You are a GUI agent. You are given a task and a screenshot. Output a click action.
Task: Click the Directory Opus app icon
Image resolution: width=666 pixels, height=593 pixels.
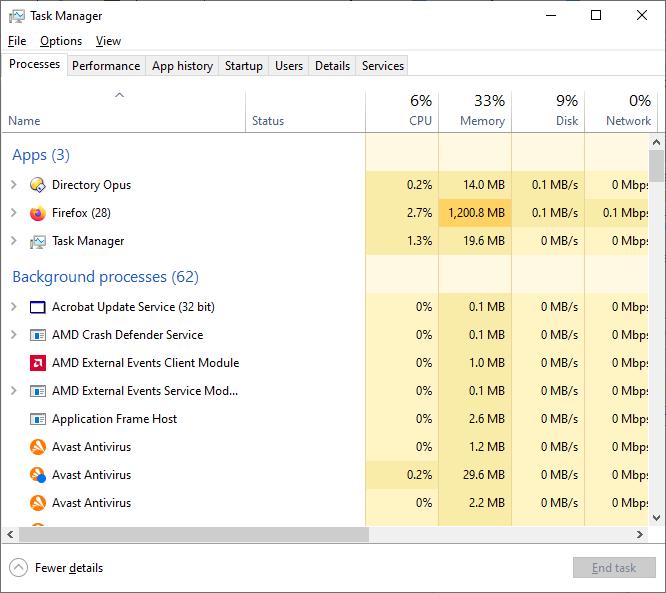[38, 185]
